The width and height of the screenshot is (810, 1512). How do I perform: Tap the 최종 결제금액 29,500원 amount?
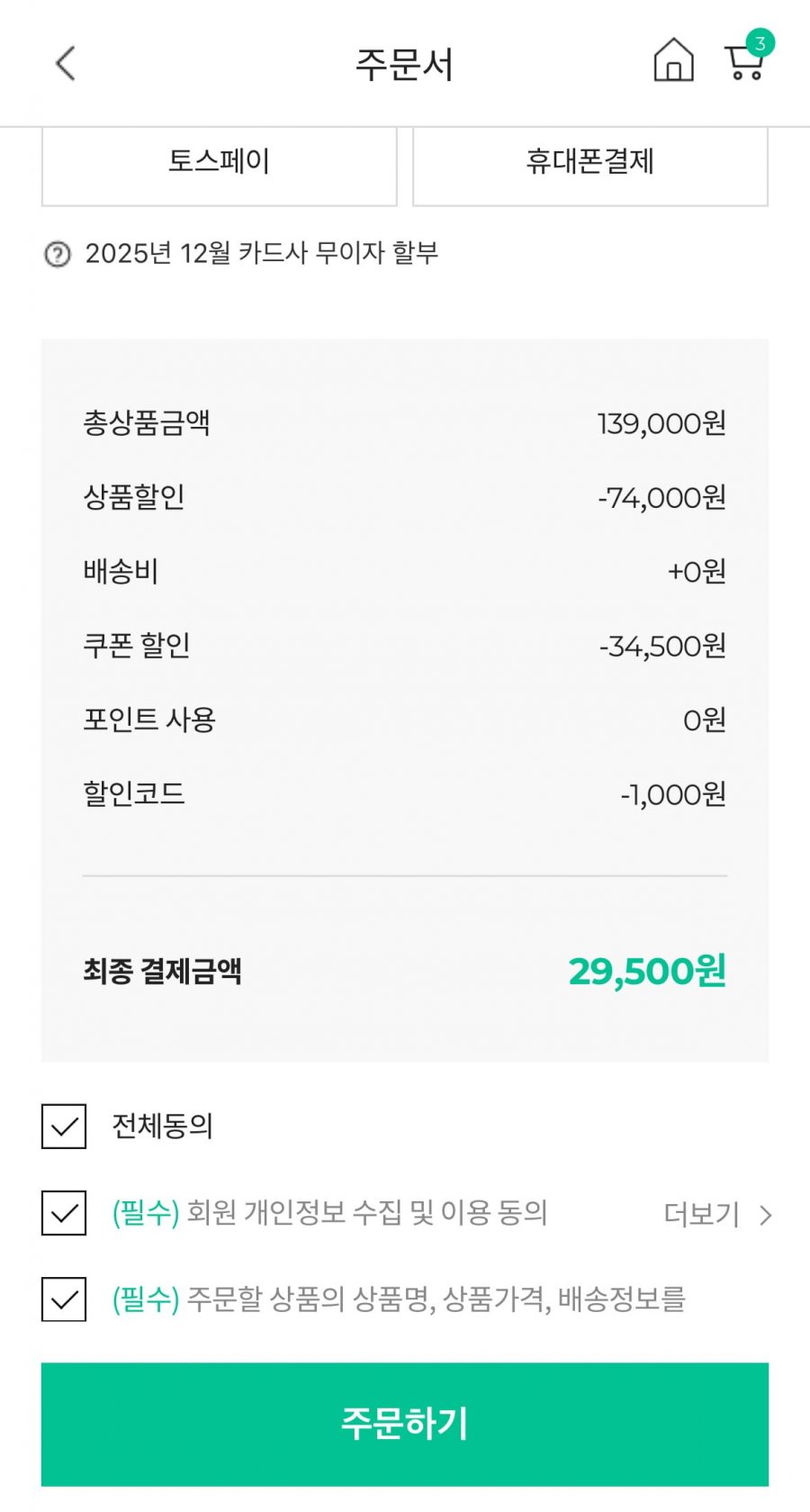point(646,971)
